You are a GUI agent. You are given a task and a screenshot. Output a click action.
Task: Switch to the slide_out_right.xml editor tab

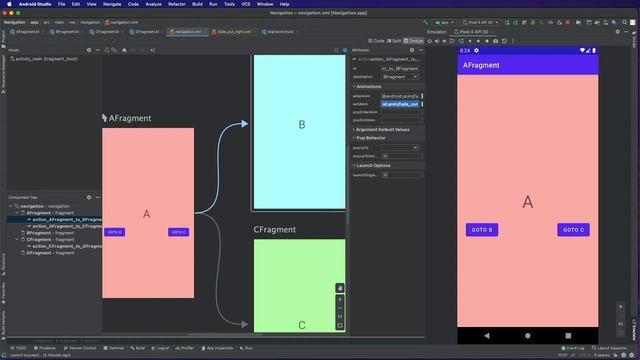click(233, 31)
